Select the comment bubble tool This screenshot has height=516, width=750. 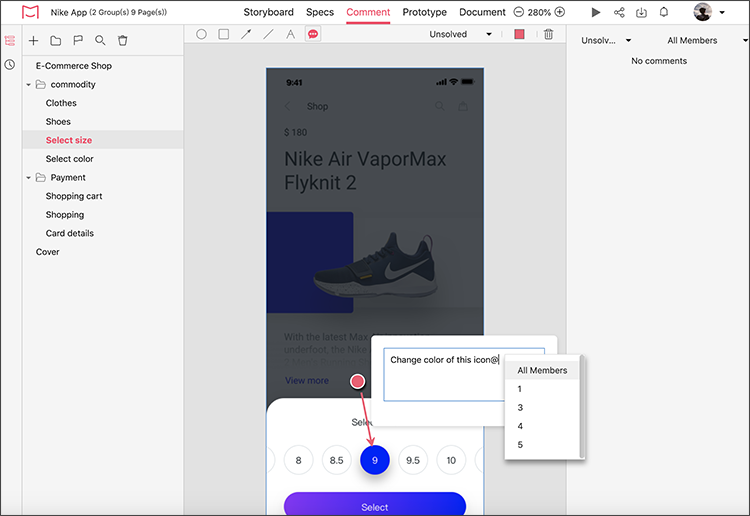click(x=313, y=34)
